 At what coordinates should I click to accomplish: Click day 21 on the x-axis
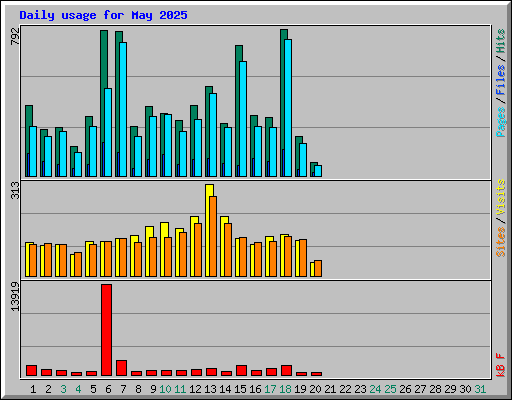(330, 389)
